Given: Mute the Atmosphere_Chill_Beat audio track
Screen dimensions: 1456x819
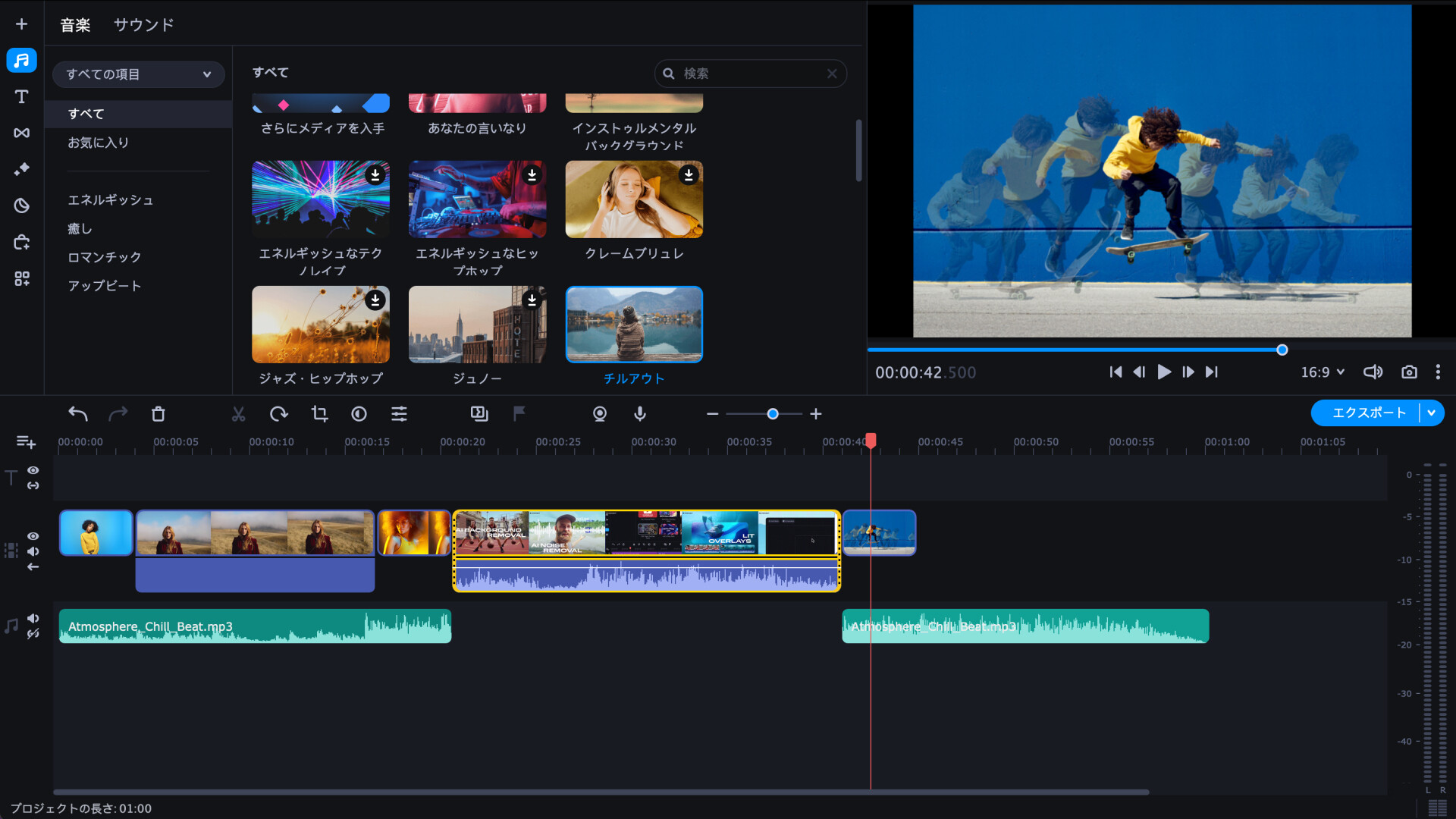Looking at the screenshot, I should point(33,619).
